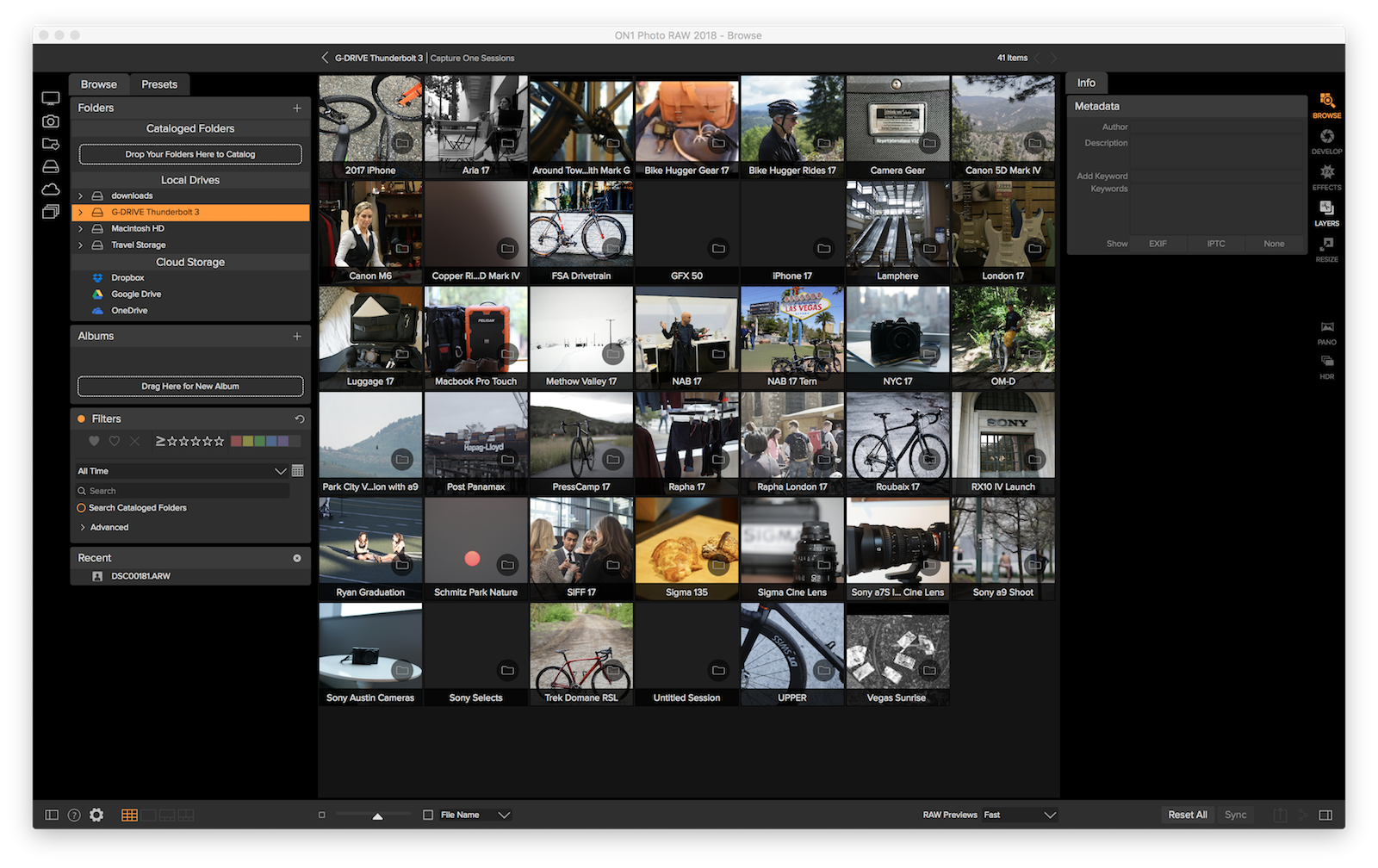Expand the Travel Storage tree
This screenshot has width=1378, height=868.
coord(81,245)
